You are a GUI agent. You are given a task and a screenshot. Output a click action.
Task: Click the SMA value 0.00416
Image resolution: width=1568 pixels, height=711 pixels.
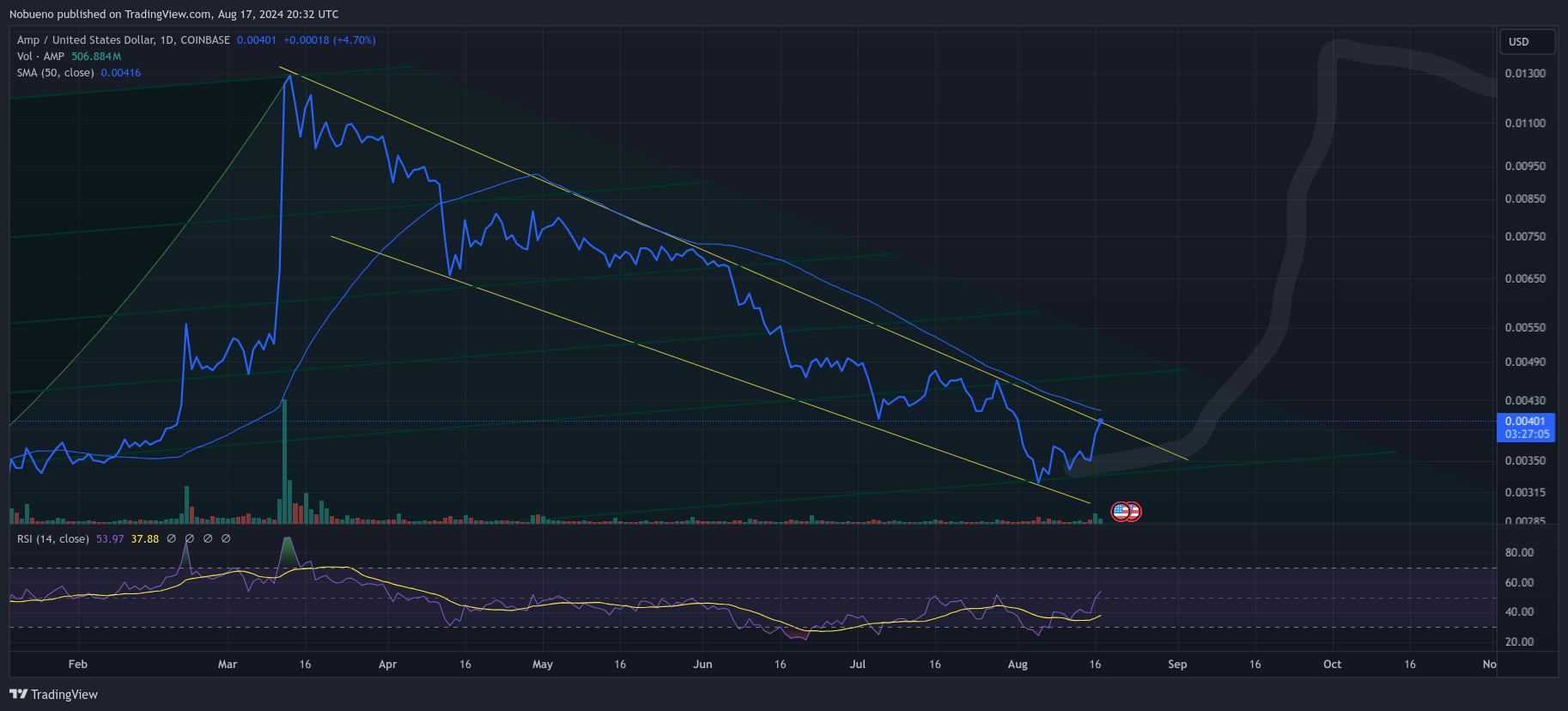(x=121, y=72)
